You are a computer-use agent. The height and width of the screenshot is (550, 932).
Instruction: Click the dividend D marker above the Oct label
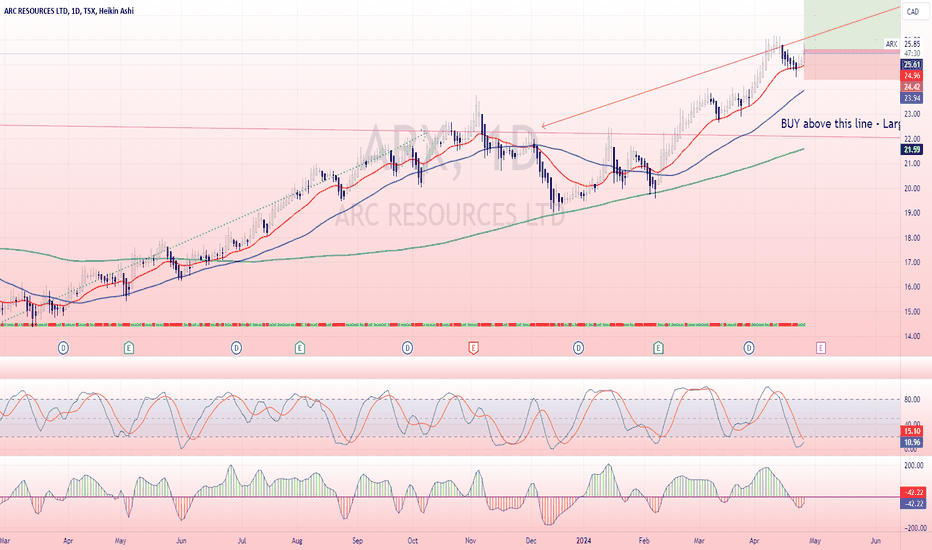click(x=407, y=348)
